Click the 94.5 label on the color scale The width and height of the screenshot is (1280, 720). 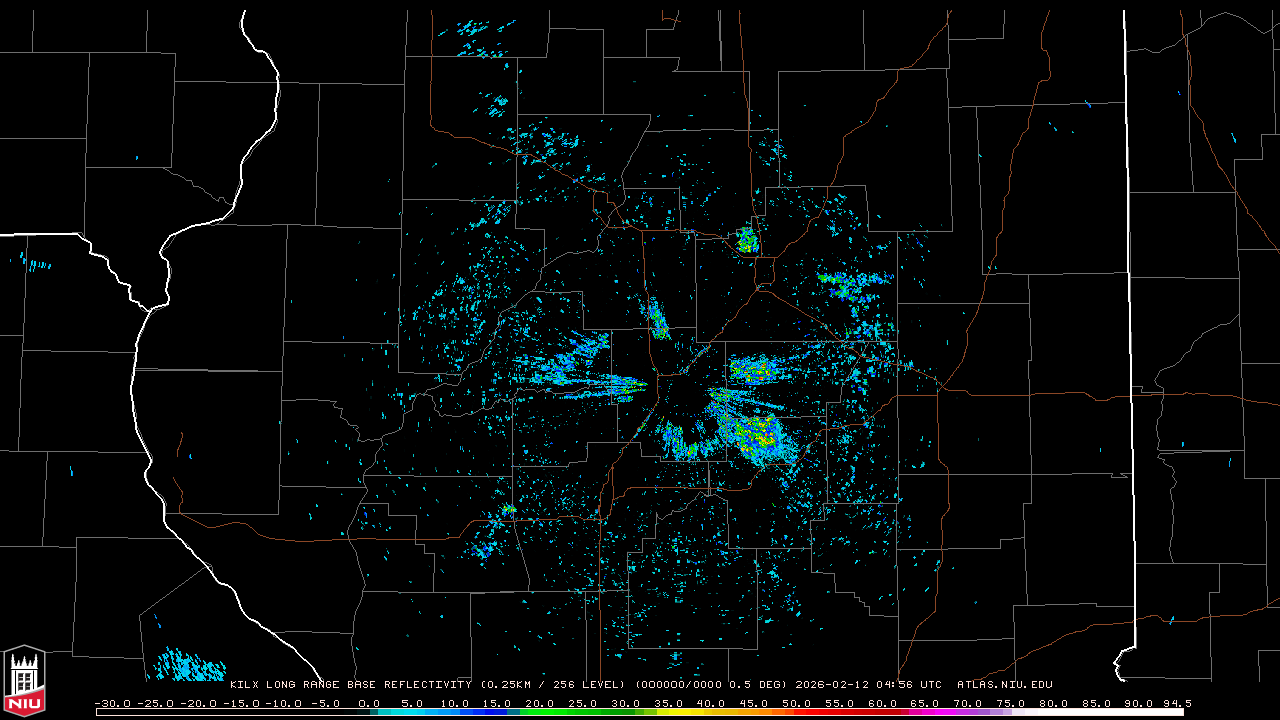point(1174,703)
